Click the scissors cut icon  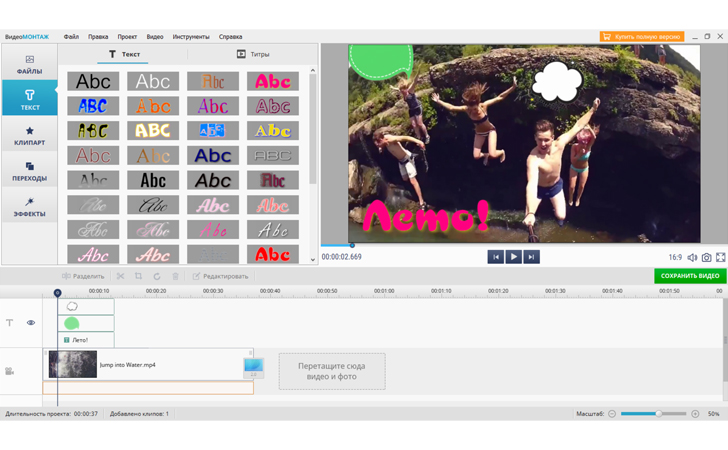120,276
